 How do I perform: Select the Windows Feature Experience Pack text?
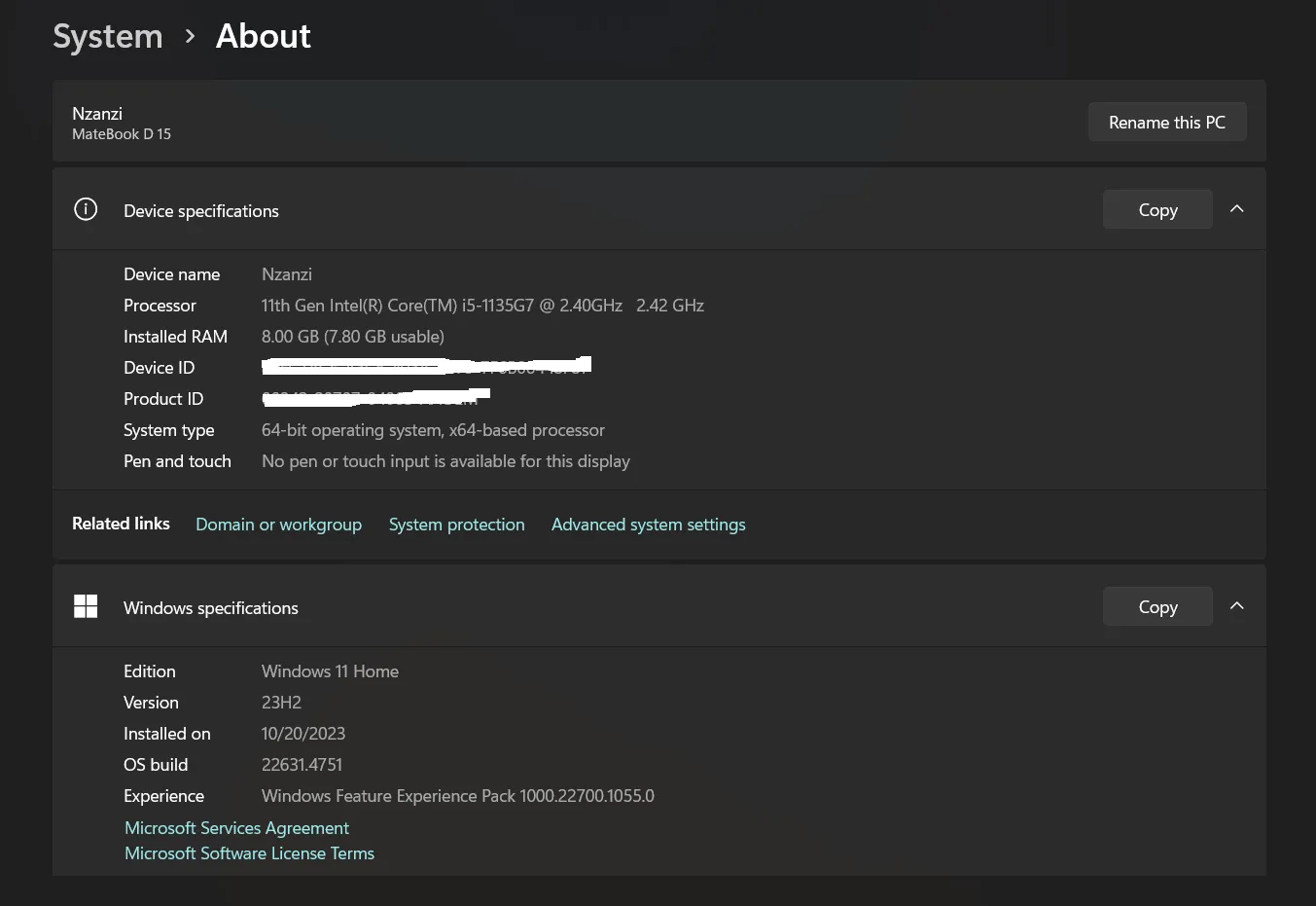point(458,796)
